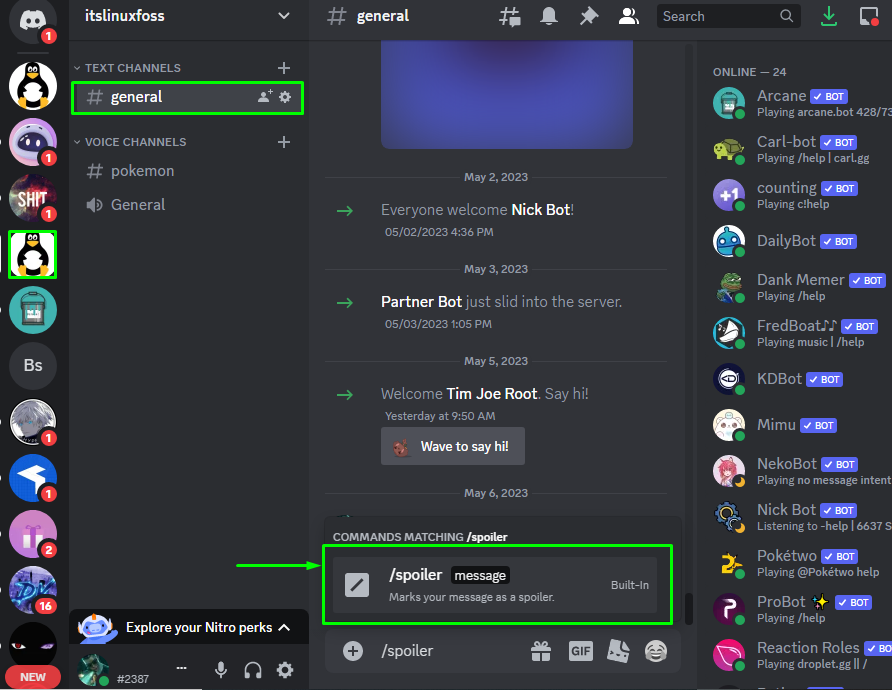Click DailyBot in member list
Viewport: 892px width, 690px height.
coord(799,241)
